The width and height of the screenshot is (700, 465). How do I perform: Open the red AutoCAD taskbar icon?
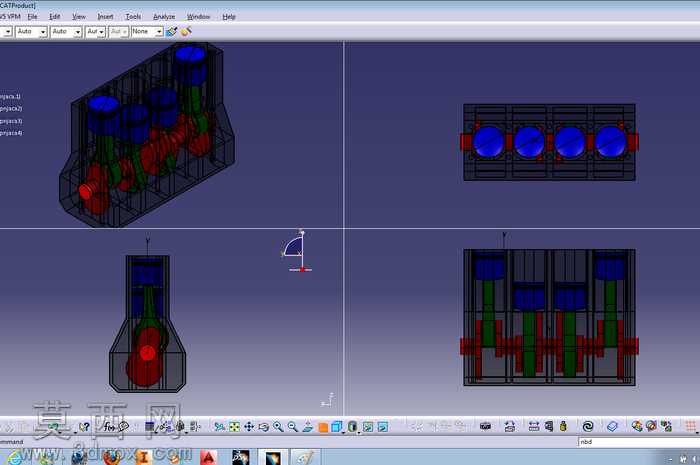click(208, 457)
